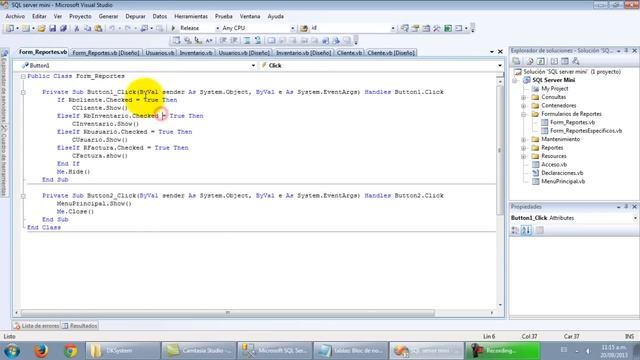Expand the Mantenimiento folder node
640x360 pixels.
(x=524, y=140)
